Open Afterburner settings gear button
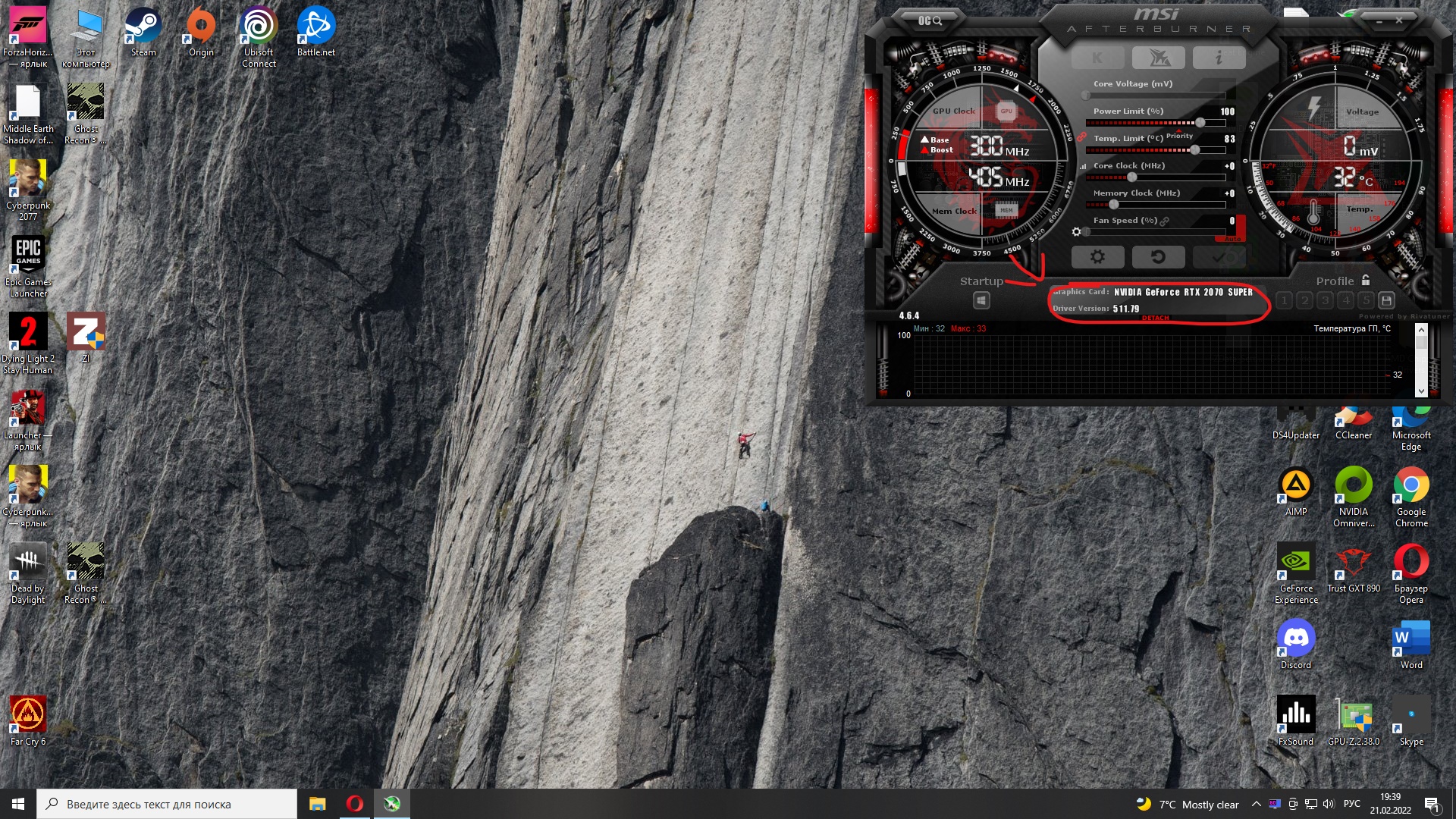1456x819 pixels. (1097, 257)
